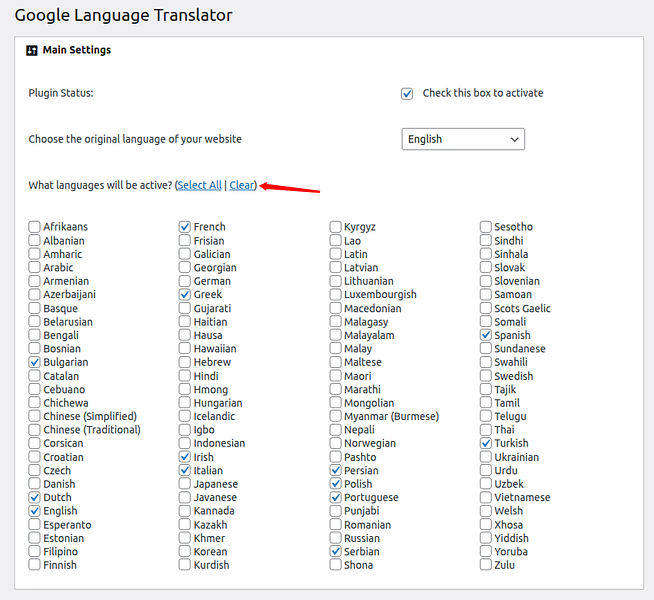Tick the Arabic checkbox

click(34, 267)
